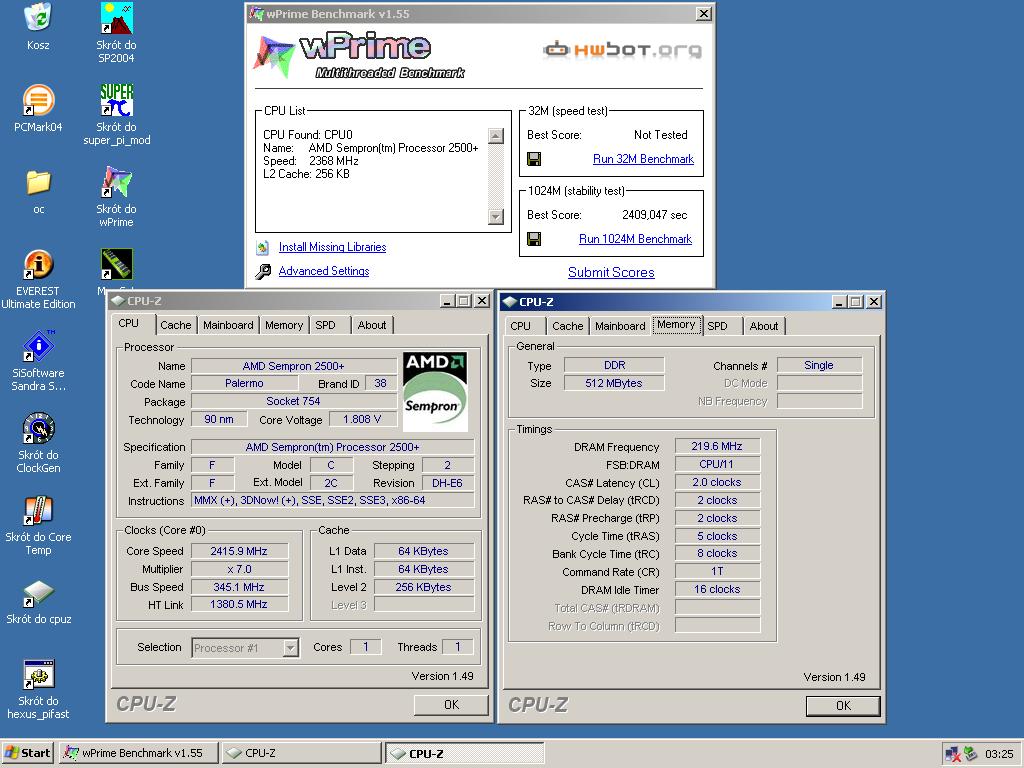Click the FSB:DRAM CPU/11 field

pos(717,464)
